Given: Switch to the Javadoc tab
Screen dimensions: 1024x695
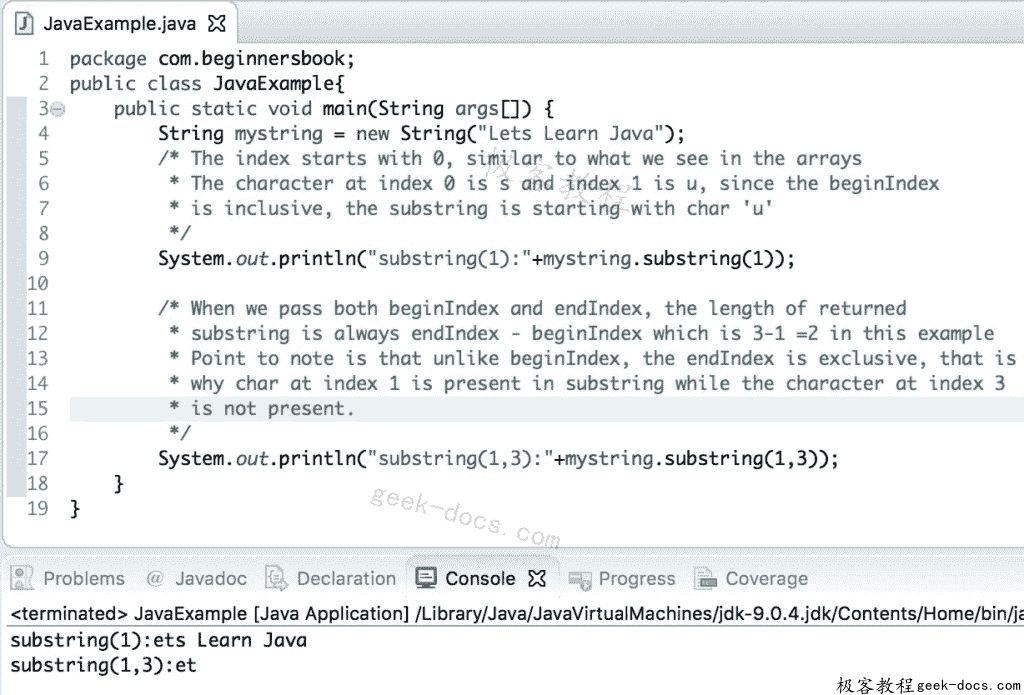Looking at the screenshot, I should (197, 578).
